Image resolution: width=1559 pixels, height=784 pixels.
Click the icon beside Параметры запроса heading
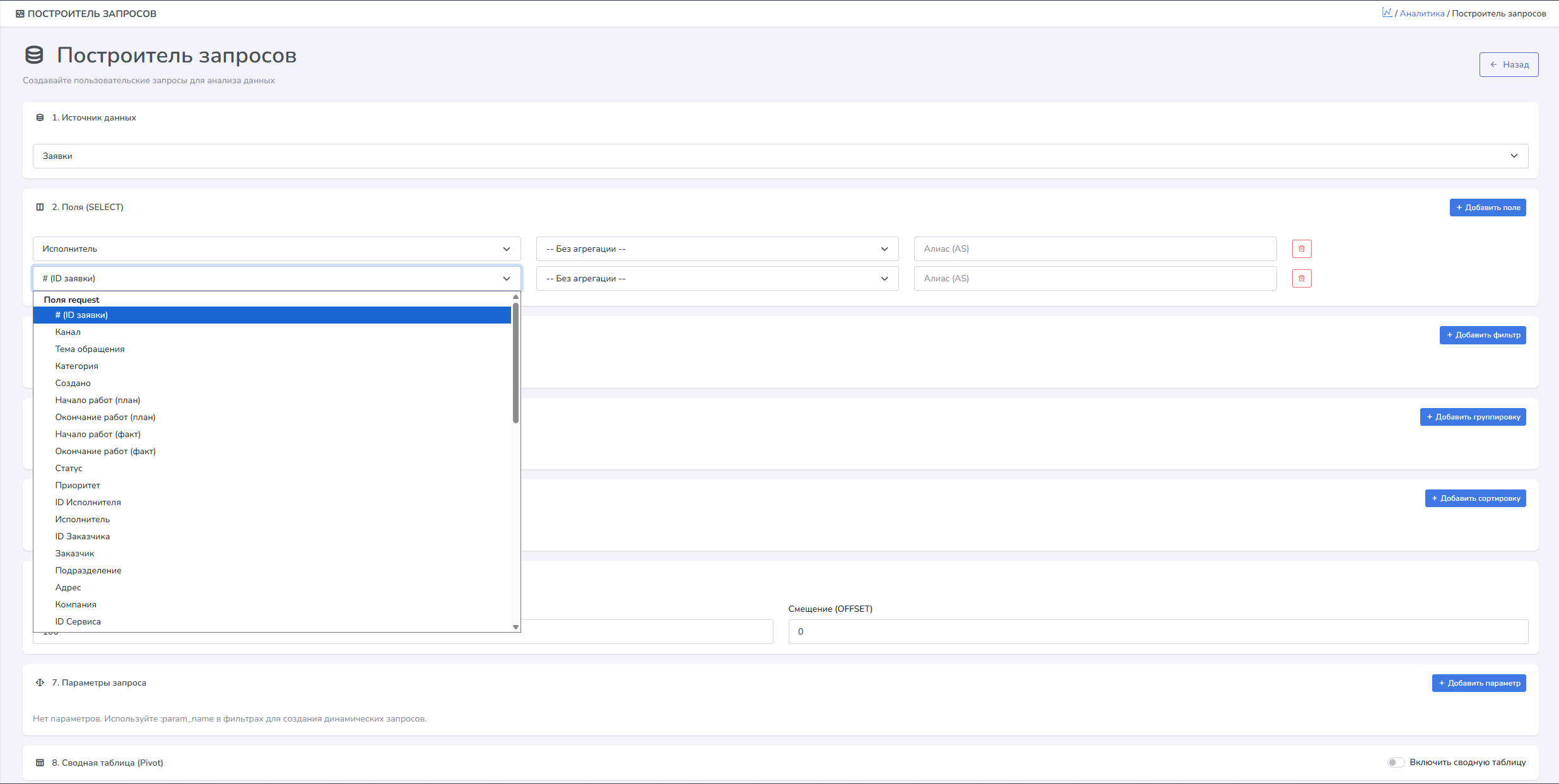tap(40, 682)
